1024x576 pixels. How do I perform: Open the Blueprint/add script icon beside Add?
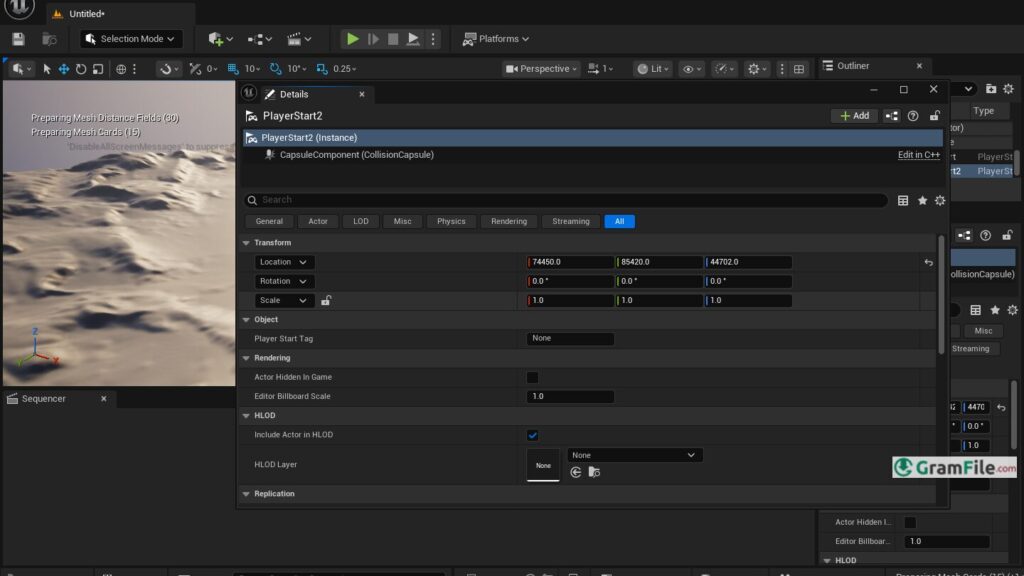tap(891, 116)
